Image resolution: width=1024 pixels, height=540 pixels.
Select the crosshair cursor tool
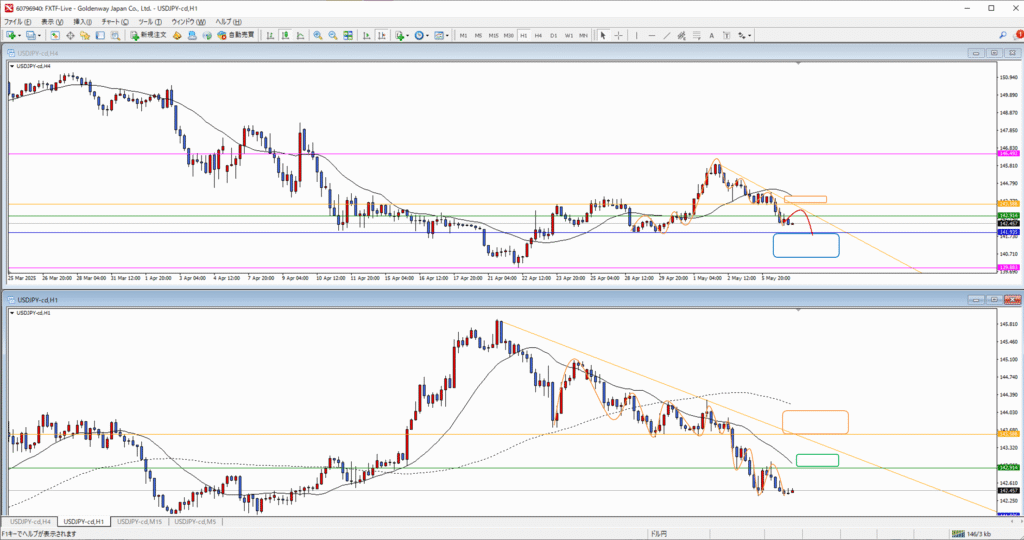click(x=616, y=35)
